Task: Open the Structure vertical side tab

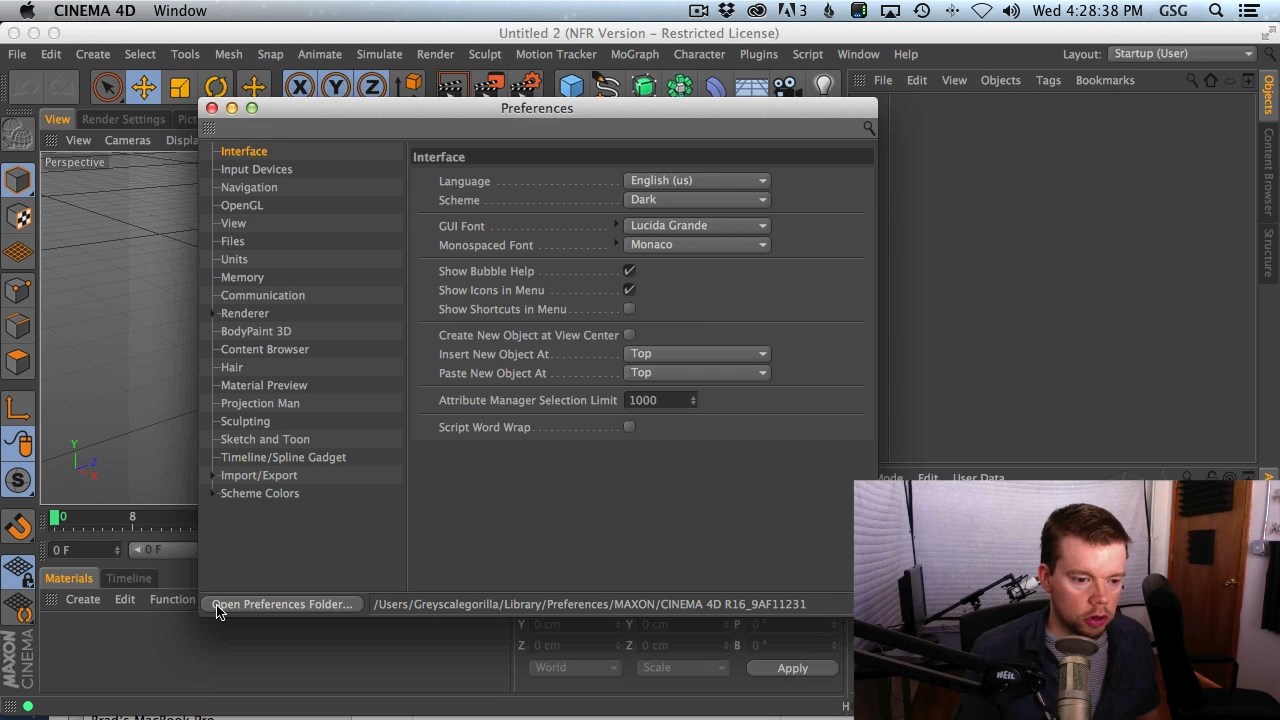Action: [1268, 251]
